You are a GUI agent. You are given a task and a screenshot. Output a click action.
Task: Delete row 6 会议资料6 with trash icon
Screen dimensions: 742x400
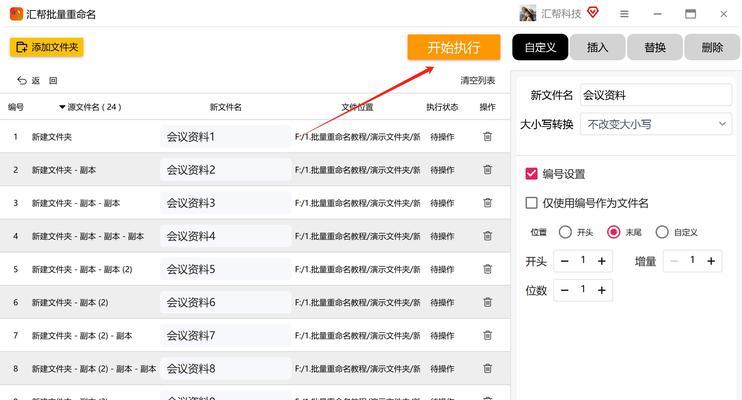pyautogui.click(x=487, y=302)
